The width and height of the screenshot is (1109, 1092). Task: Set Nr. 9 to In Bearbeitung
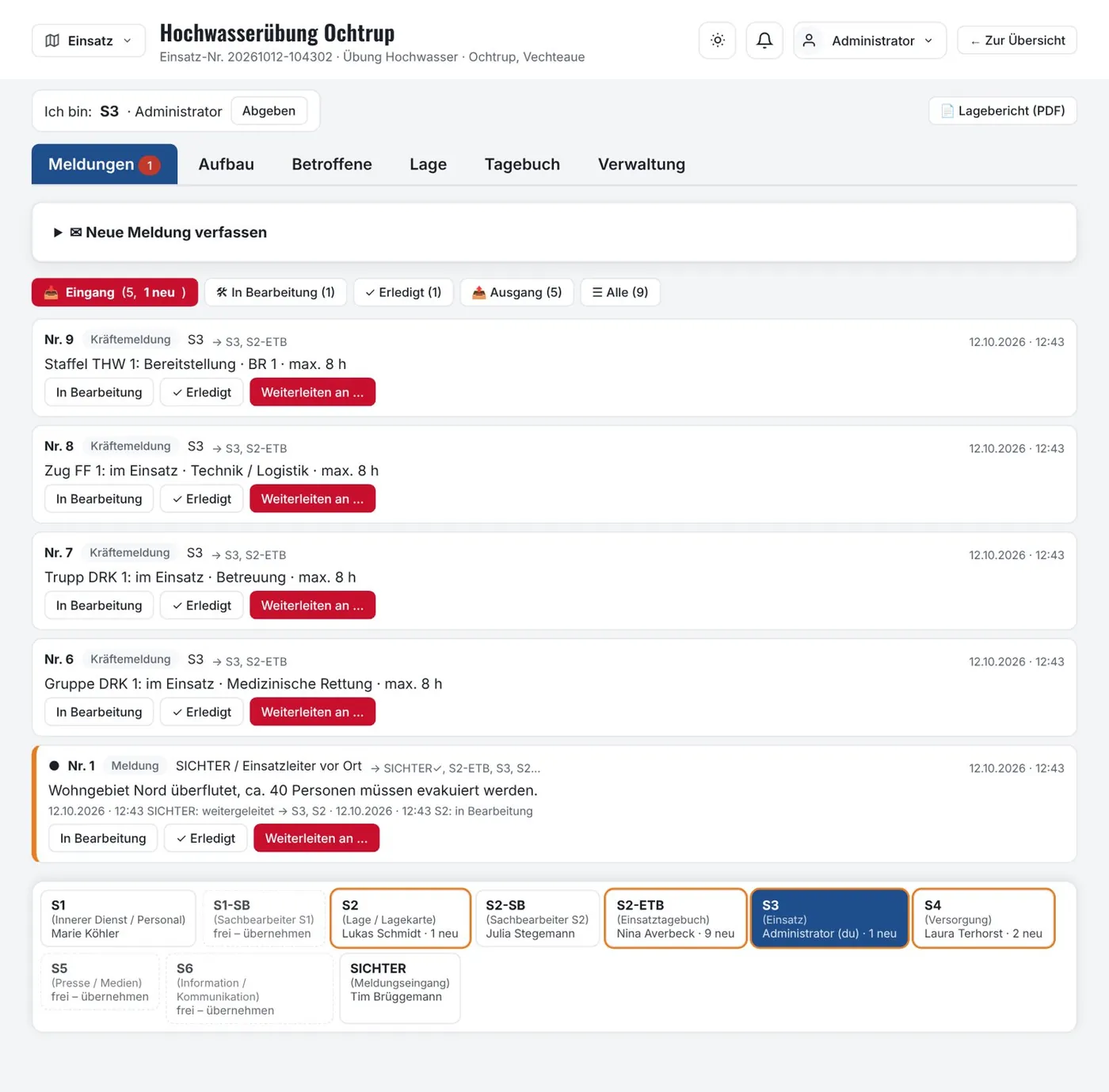pos(99,392)
